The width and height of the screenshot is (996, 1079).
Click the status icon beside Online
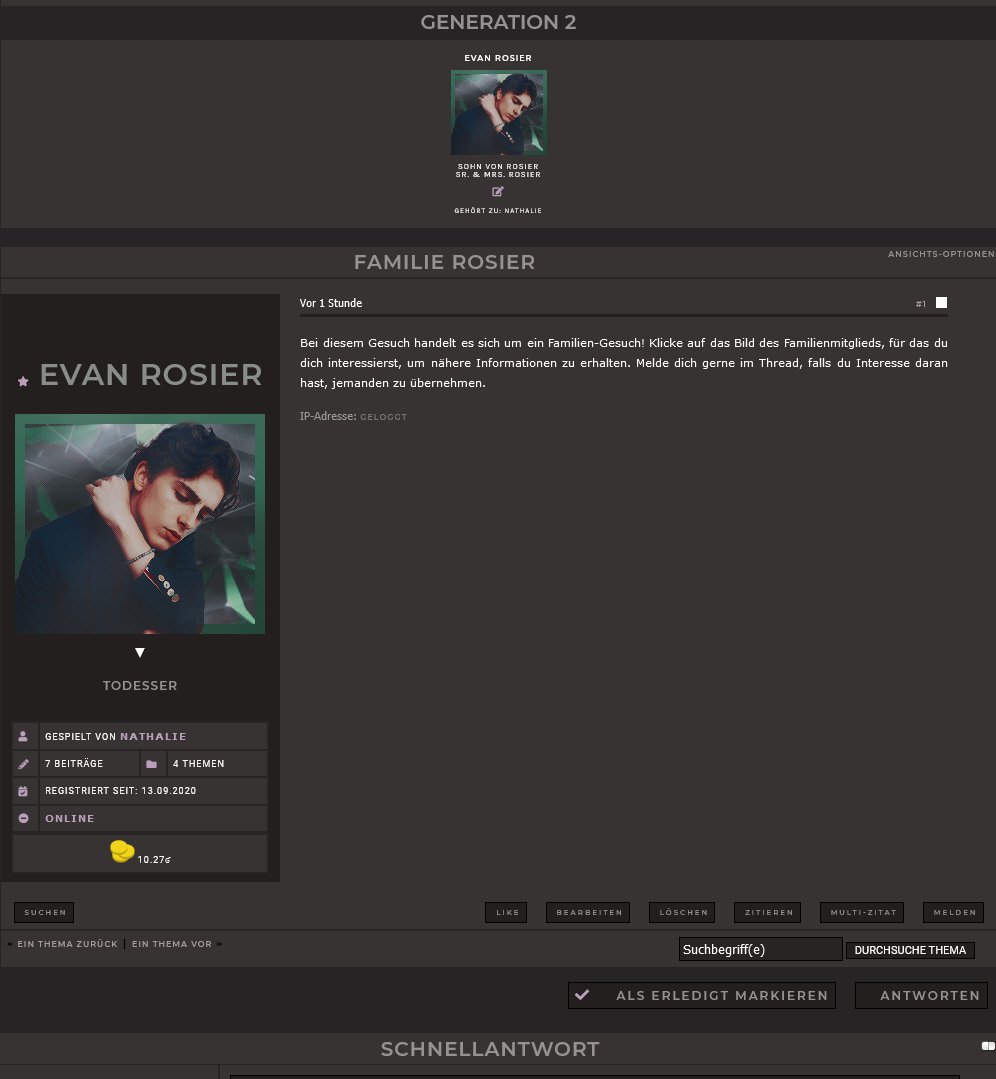pyautogui.click(x=24, y=818)
